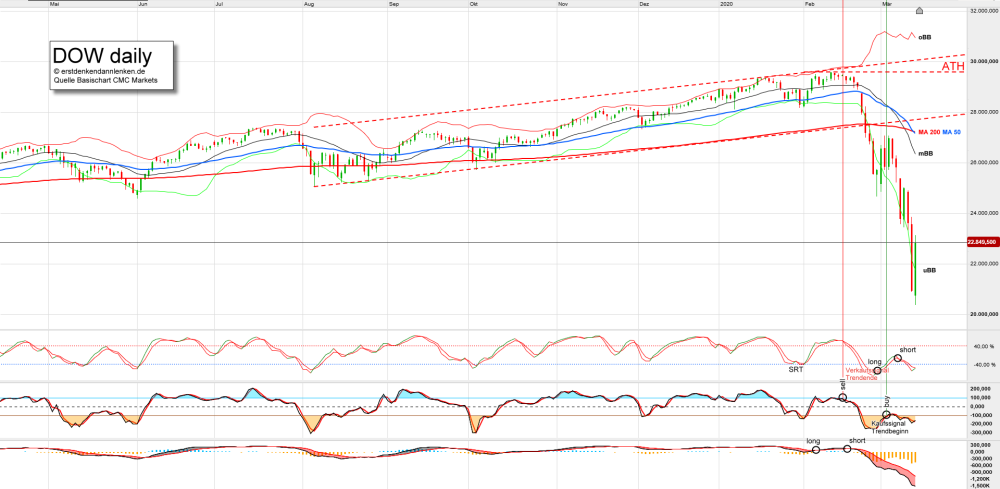Select the "DOW daily" chart title
Screen dimensions: 1000x489
[102, 56]
